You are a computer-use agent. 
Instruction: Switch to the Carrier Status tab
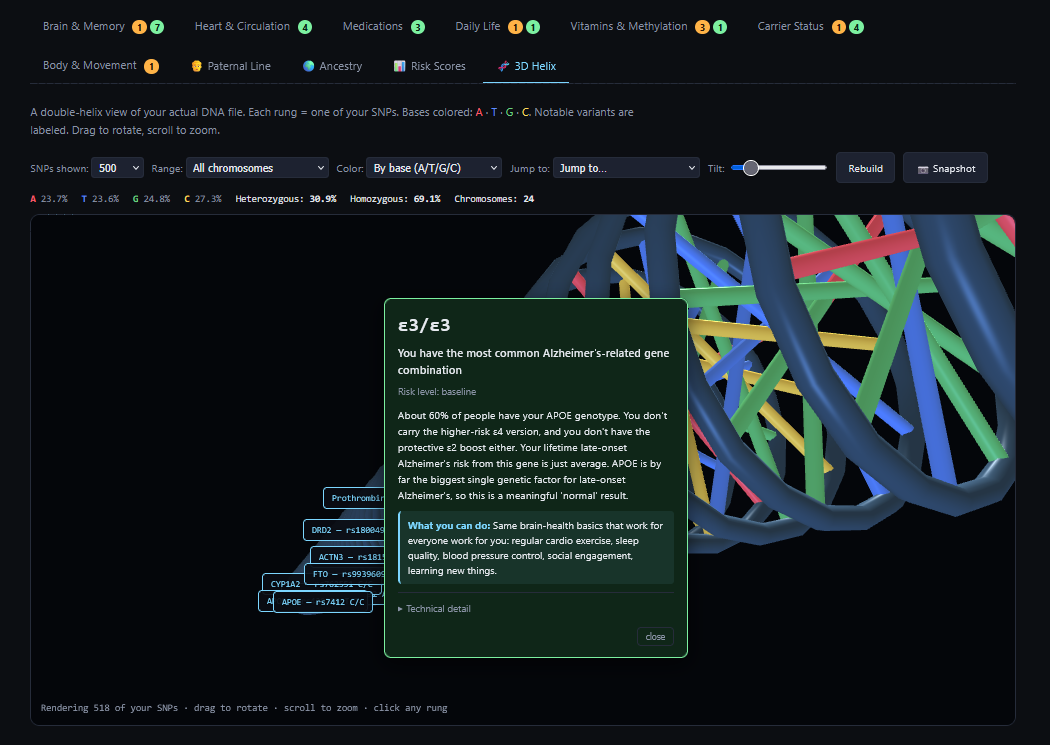point(810,27)
